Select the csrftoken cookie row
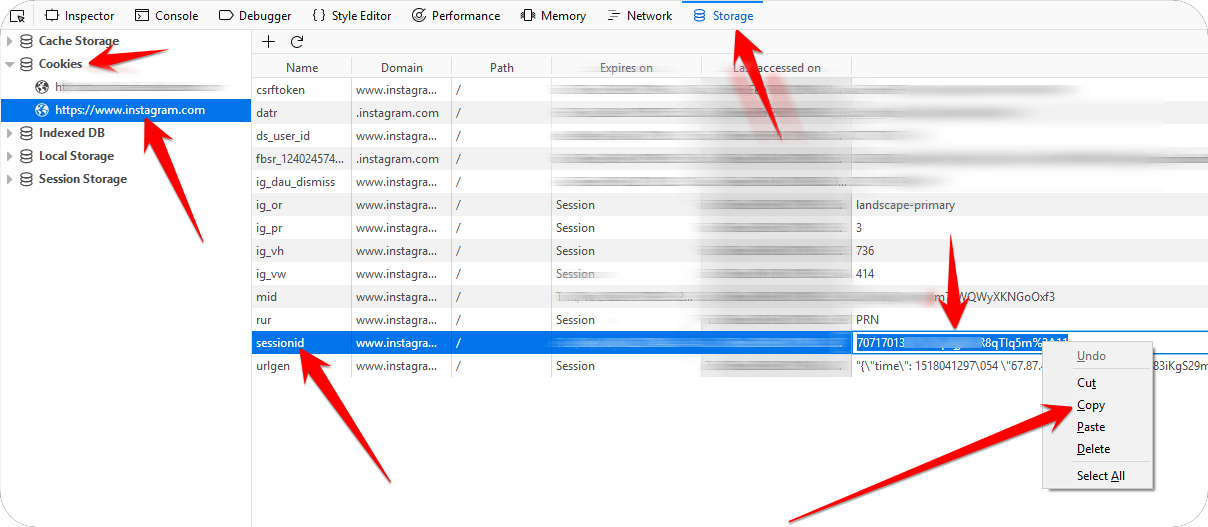 click(730, 90)
